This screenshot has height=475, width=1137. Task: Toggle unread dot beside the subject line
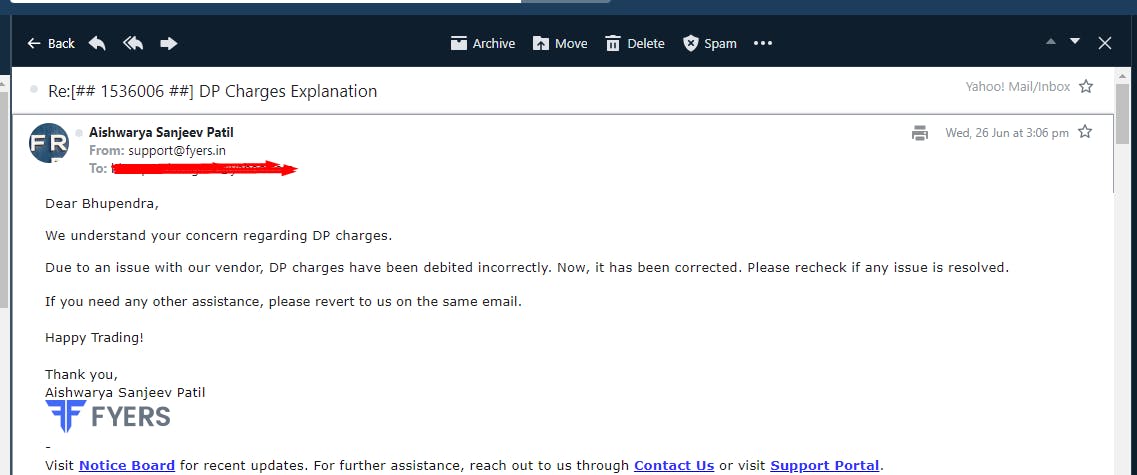click(33, 89)
